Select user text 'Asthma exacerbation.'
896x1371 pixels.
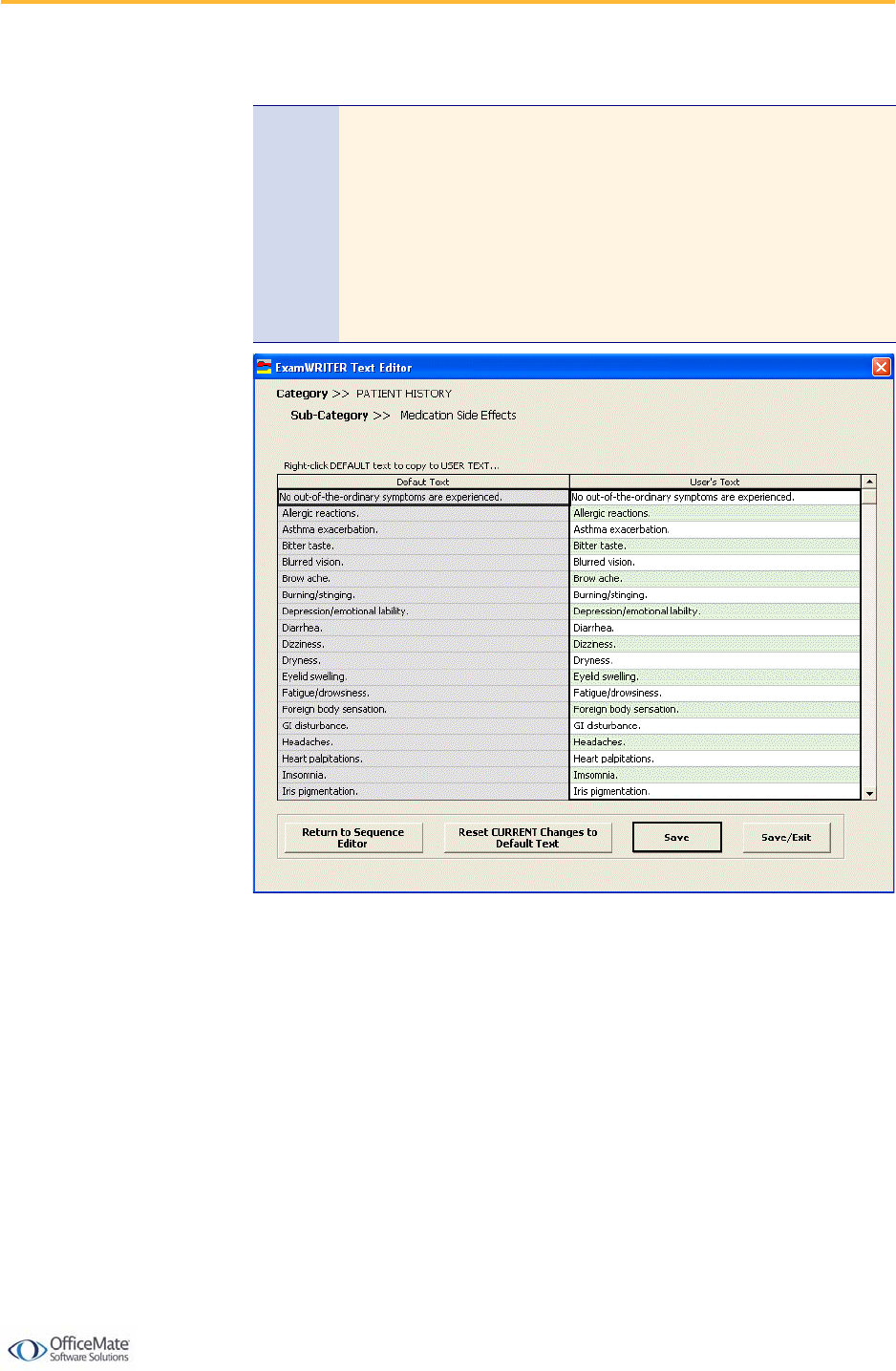point(715,529)
